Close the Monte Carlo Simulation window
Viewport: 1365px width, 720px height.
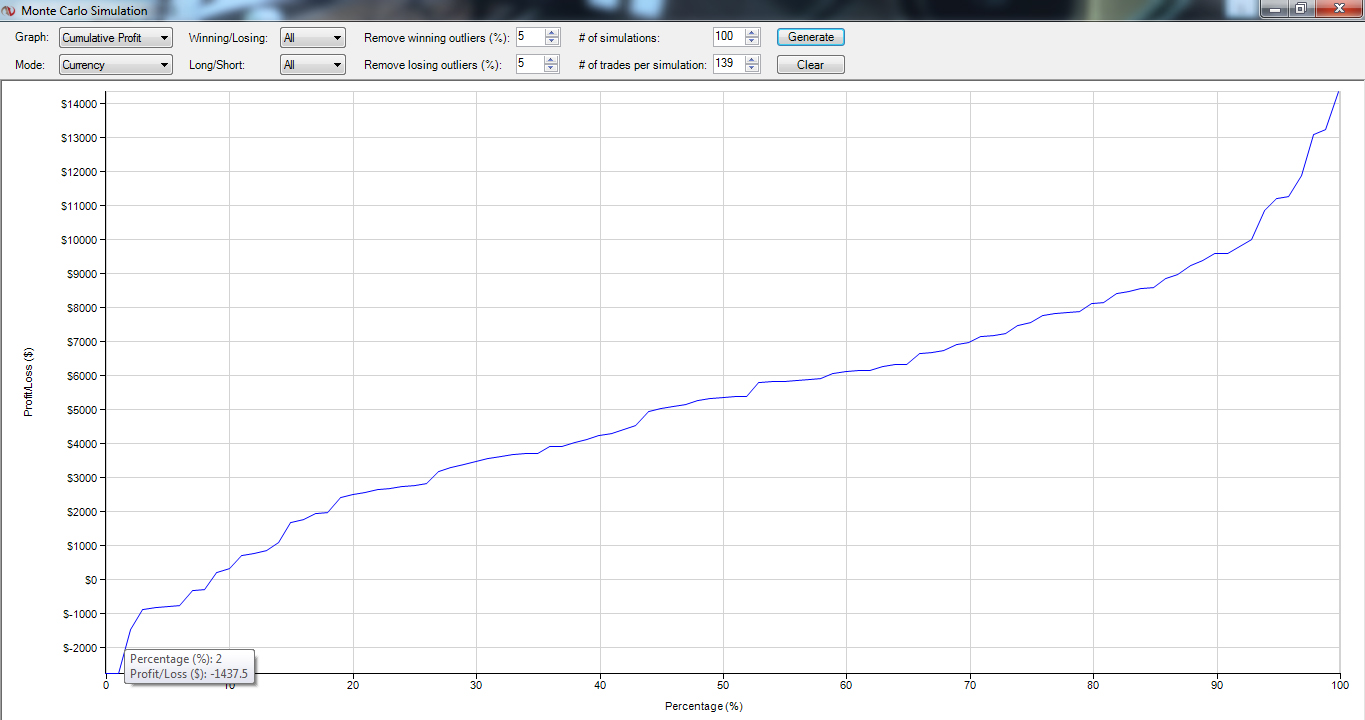pos(1337,9)
